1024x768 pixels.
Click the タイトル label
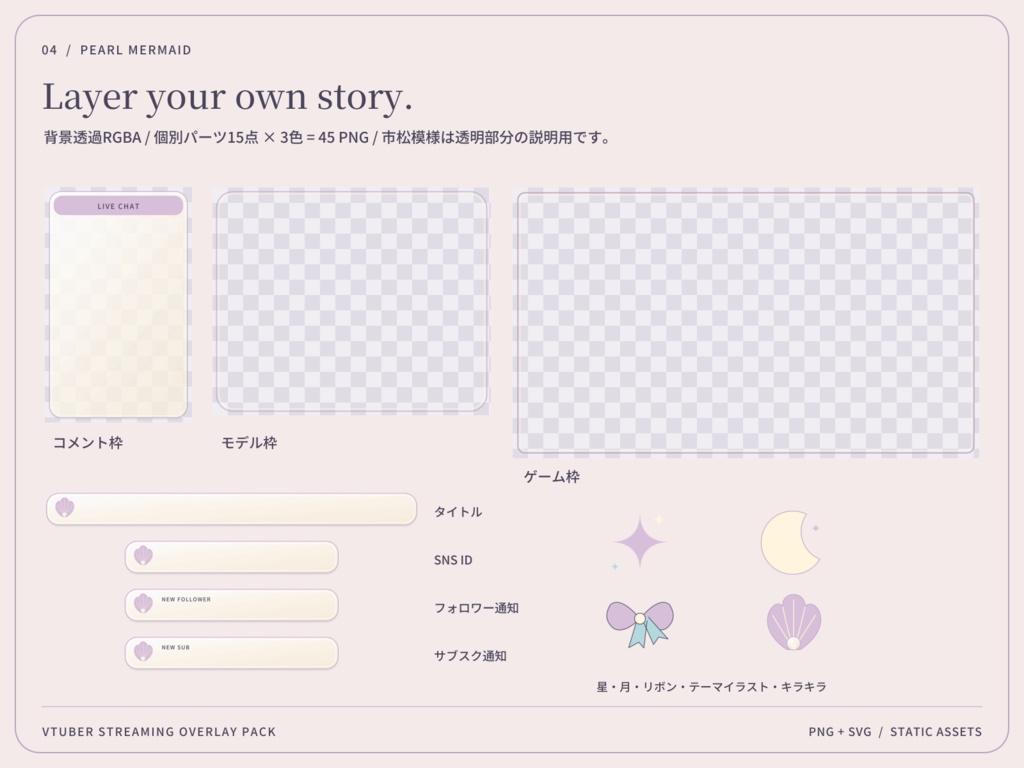[458, 512]
